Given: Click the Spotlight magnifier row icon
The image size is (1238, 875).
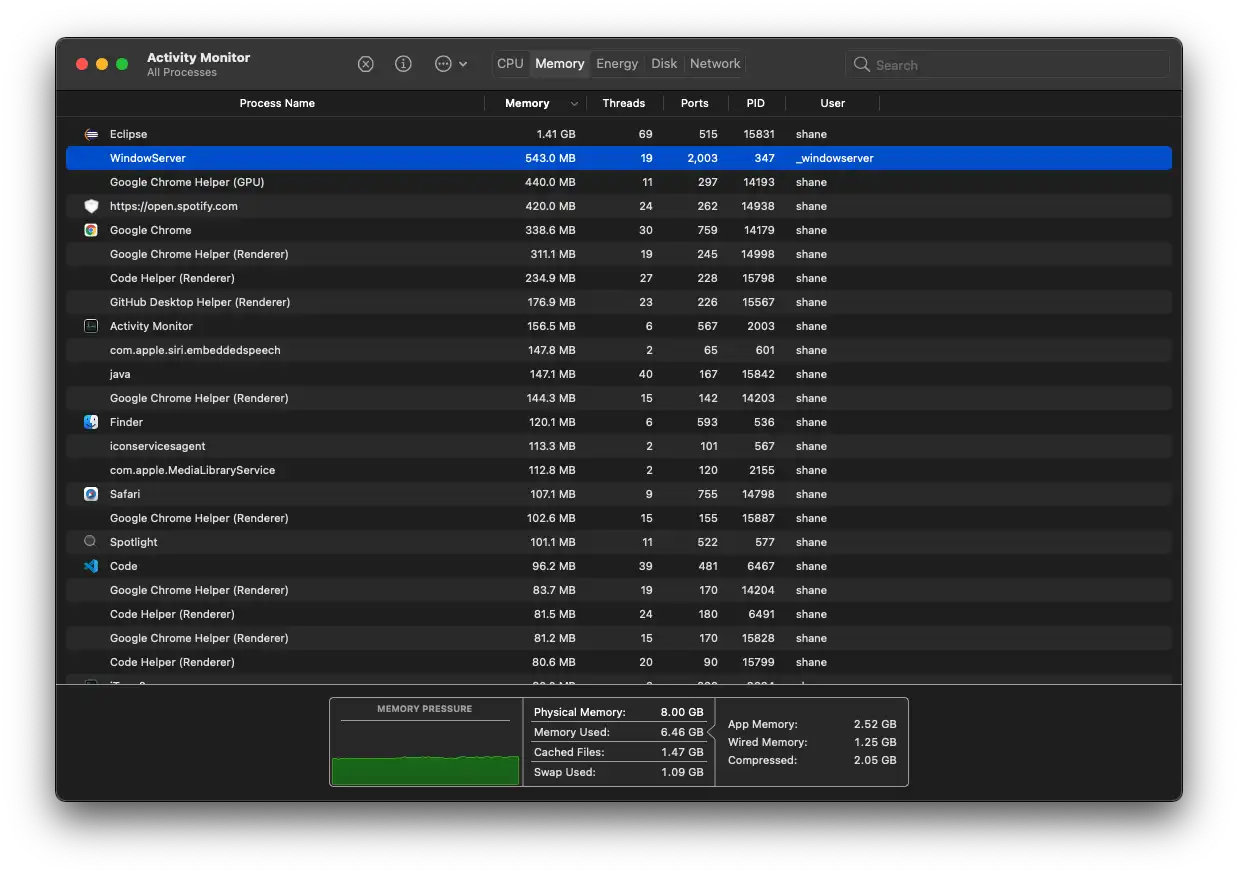Looking at the screenshot, I should pyautogui.click(x=91, y=542).
